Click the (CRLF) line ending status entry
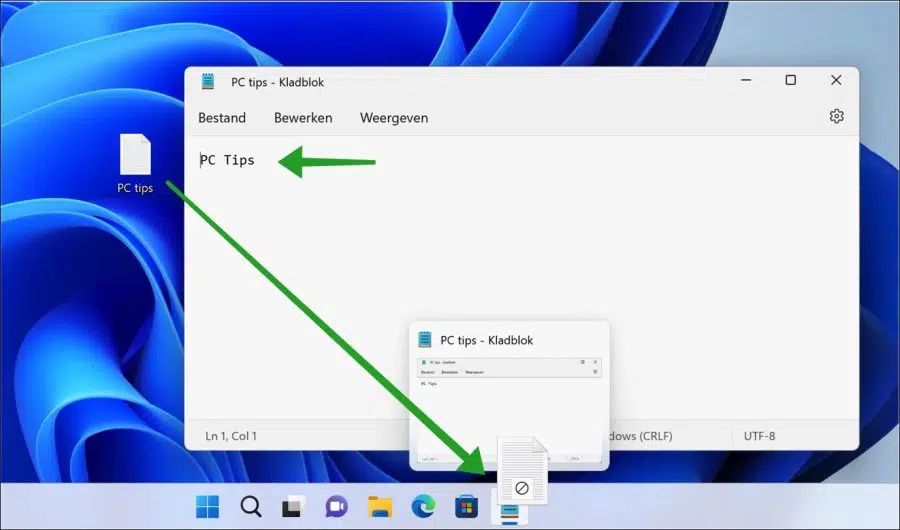 tap(641, 436)
